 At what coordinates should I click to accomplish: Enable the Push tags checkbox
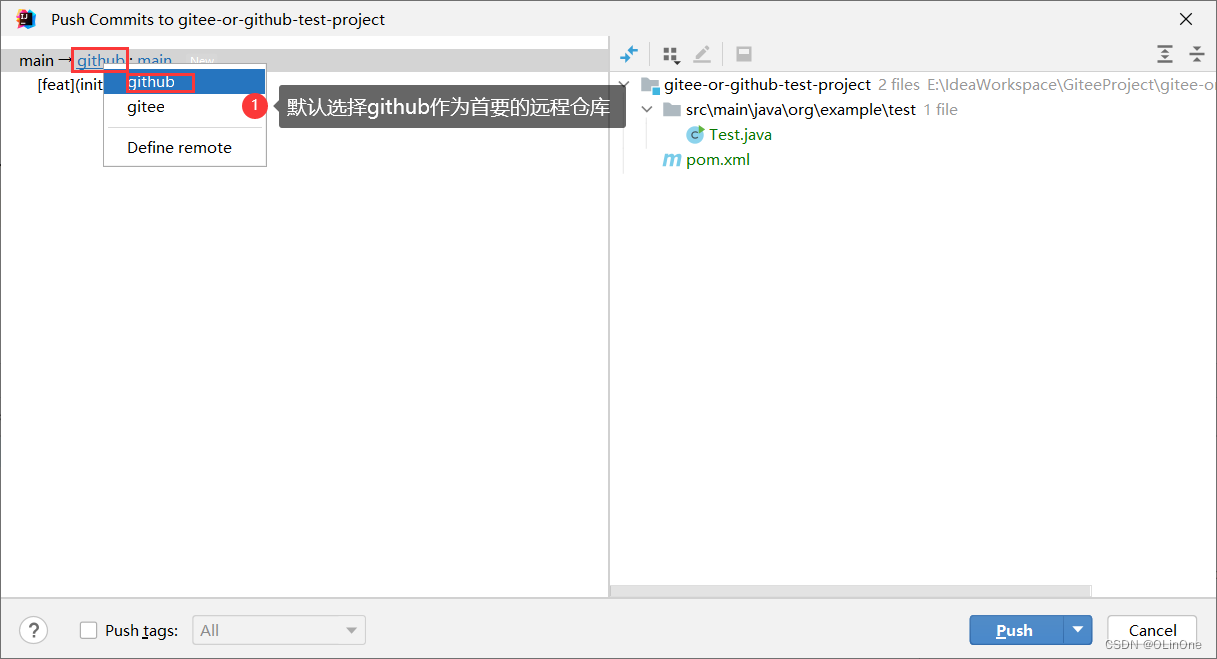pyautogui.click(x=88, y=630)
